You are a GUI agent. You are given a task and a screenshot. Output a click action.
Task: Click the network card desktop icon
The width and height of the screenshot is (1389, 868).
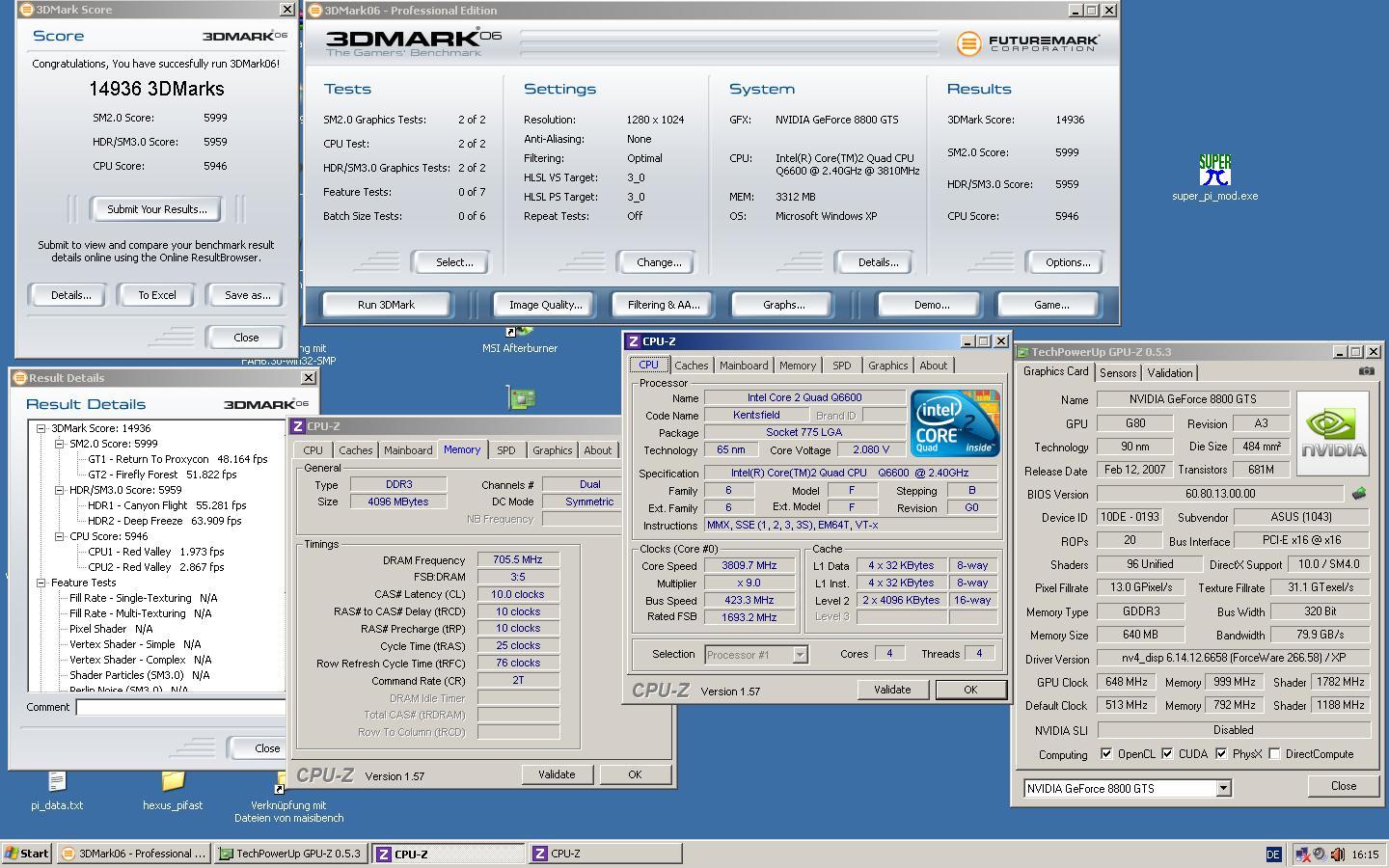coord(521,397)
